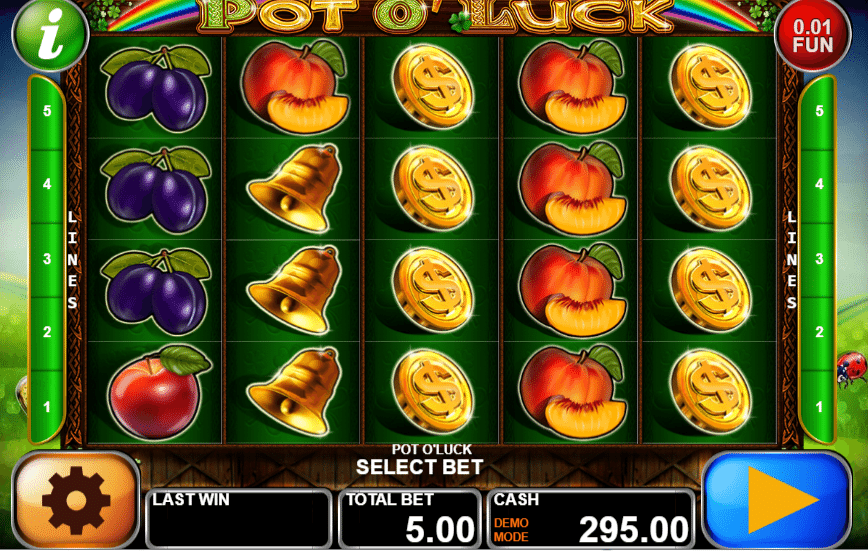Select line 3 on the left panel

coord(47,259)
